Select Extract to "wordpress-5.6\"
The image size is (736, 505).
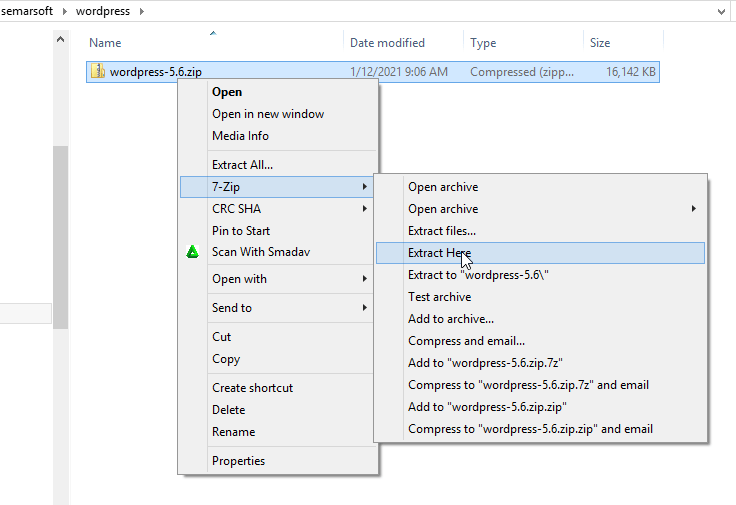pos(540,275)
